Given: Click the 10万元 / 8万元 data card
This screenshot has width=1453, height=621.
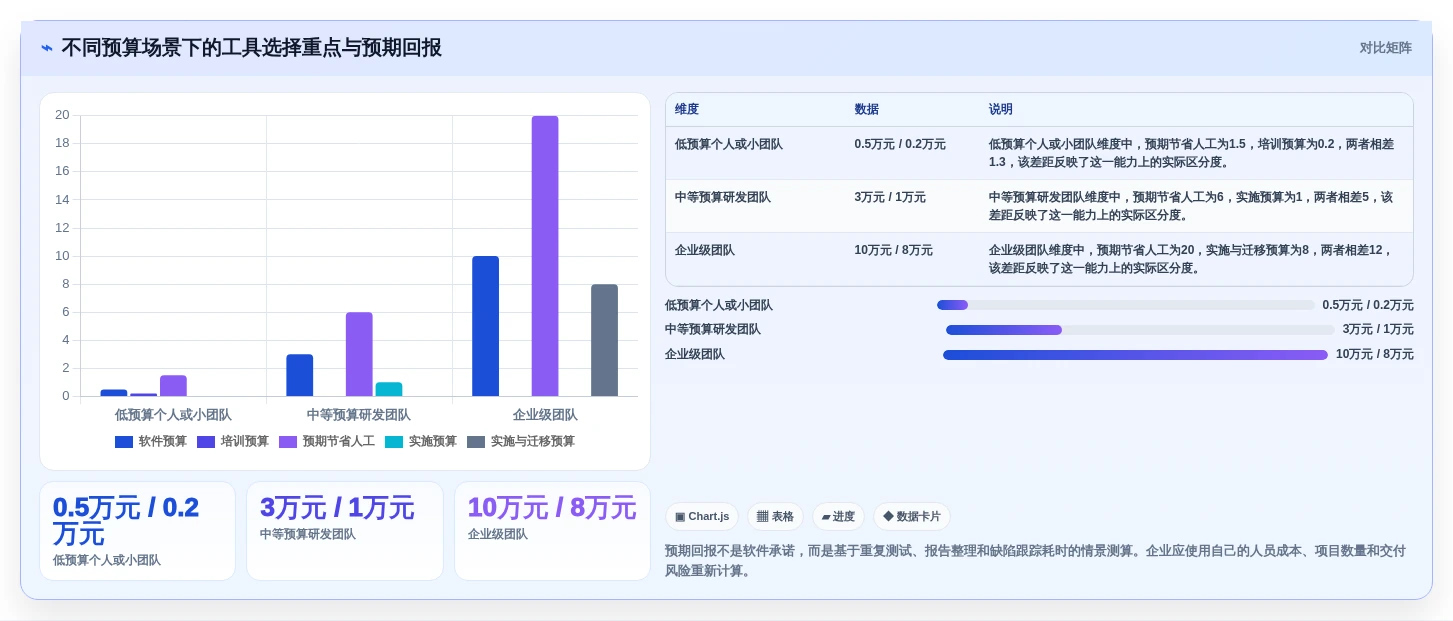Looking at the screenshot, I should [552, 531].
